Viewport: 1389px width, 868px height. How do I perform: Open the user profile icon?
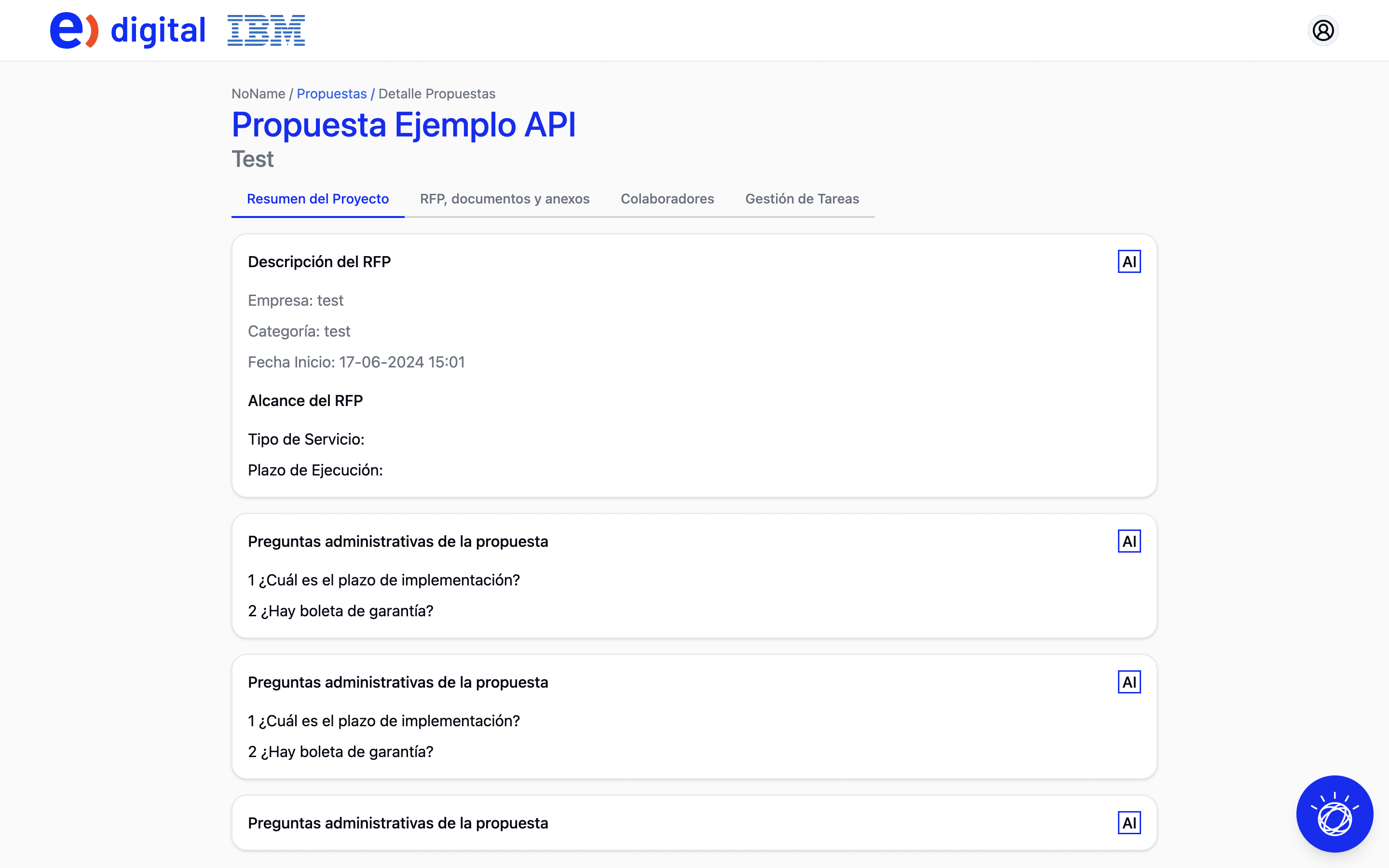[1323, 30]
